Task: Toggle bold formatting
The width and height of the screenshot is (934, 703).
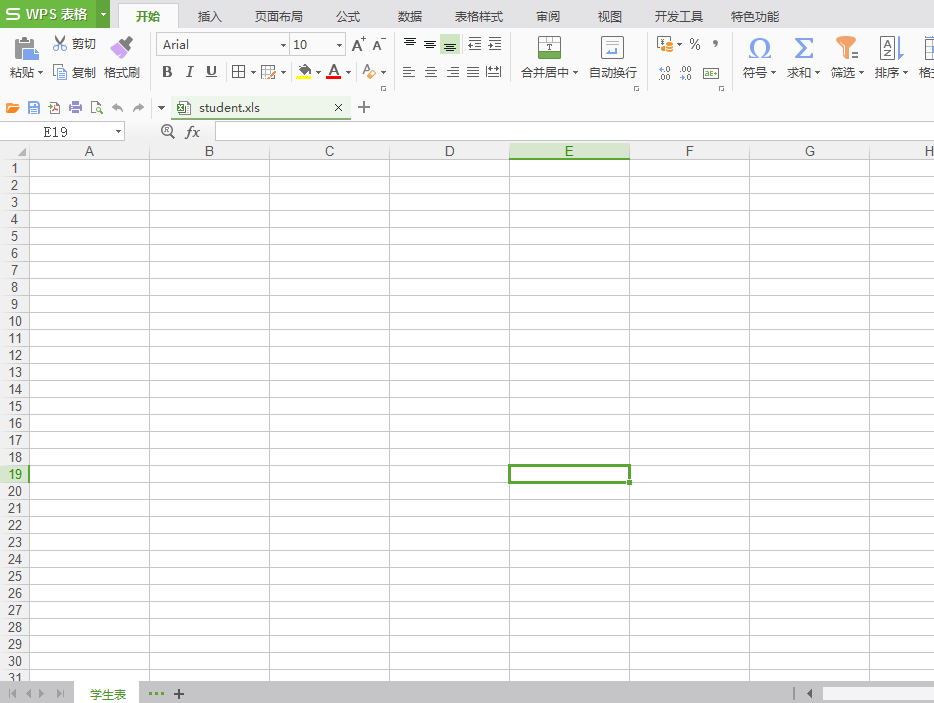Action: (x=167, y=72)
